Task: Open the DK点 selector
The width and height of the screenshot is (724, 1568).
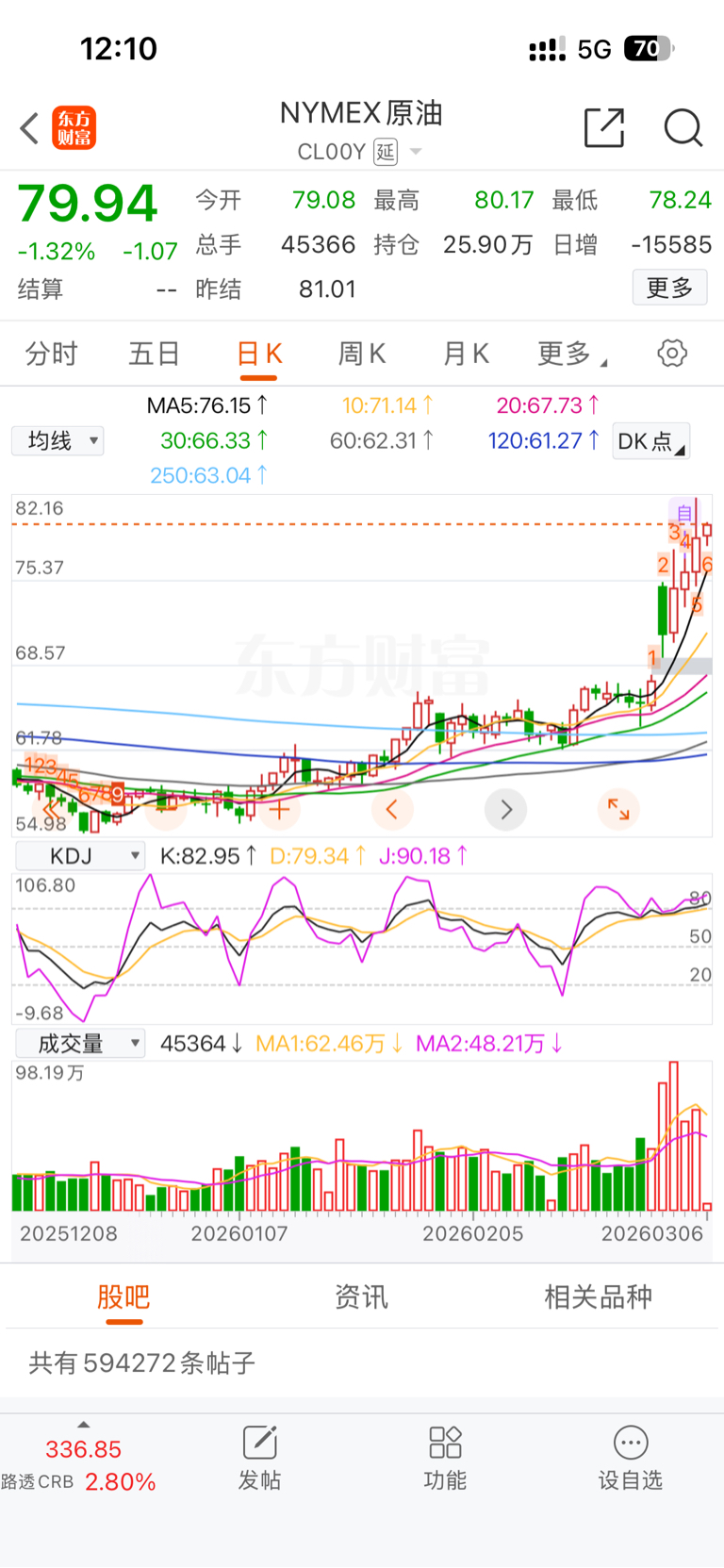Action: pos(651,441)
